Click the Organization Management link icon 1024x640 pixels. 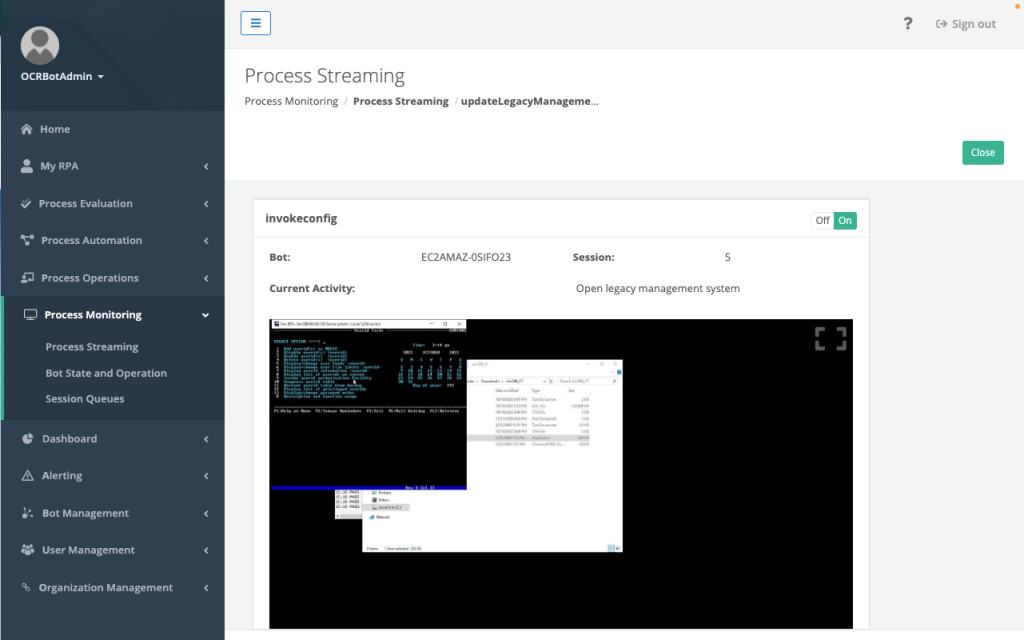25,587
